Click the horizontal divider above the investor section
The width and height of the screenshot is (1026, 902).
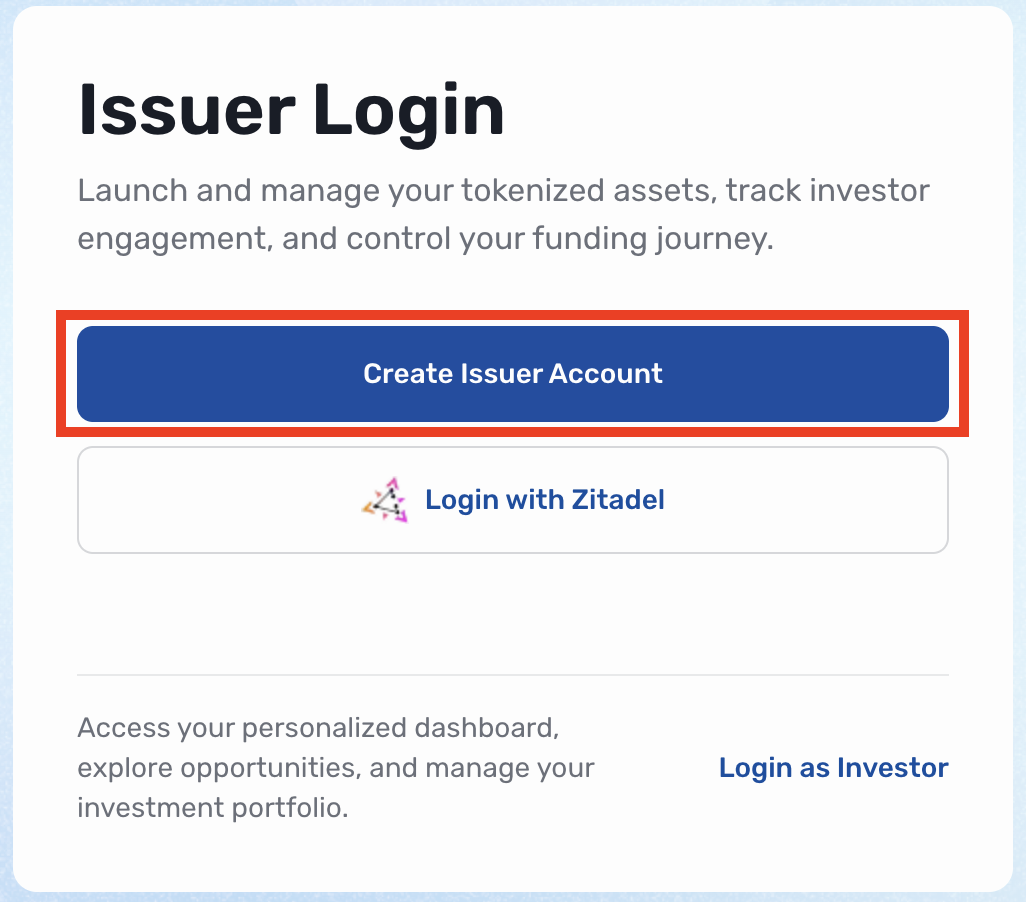tap(512, 675)
